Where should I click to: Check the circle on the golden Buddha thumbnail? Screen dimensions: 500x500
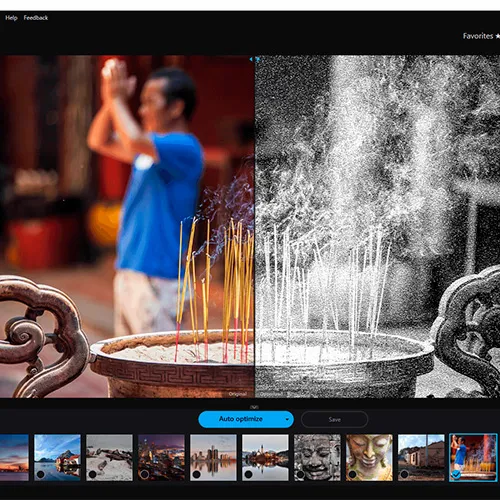[353, 474]
